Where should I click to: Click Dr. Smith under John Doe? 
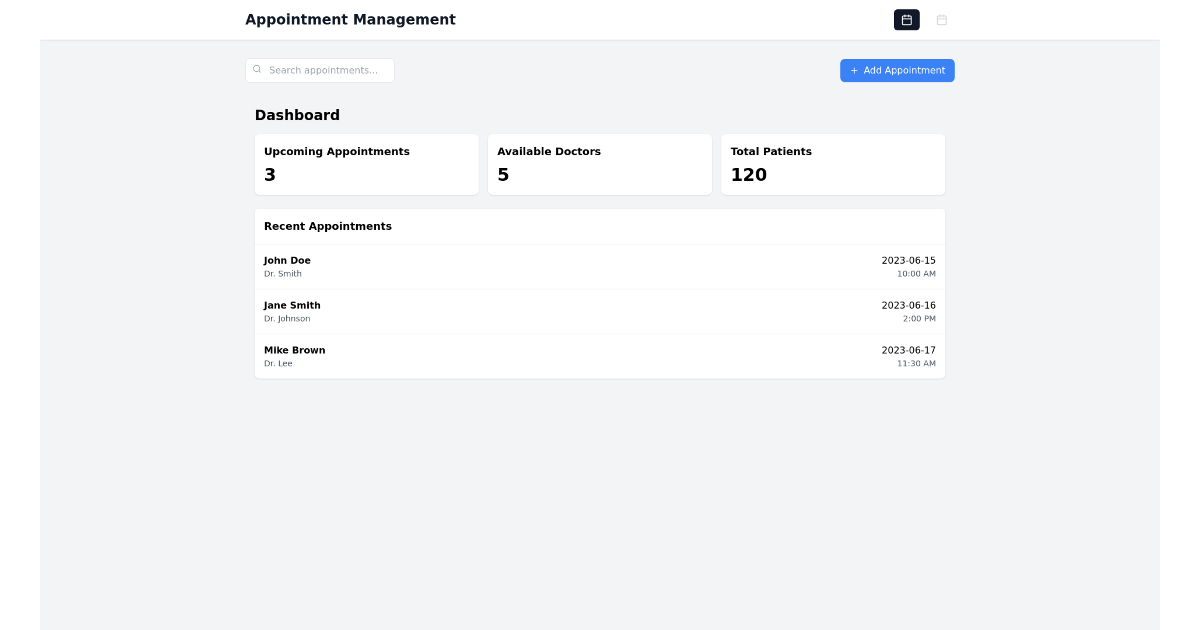pos(283,273)
